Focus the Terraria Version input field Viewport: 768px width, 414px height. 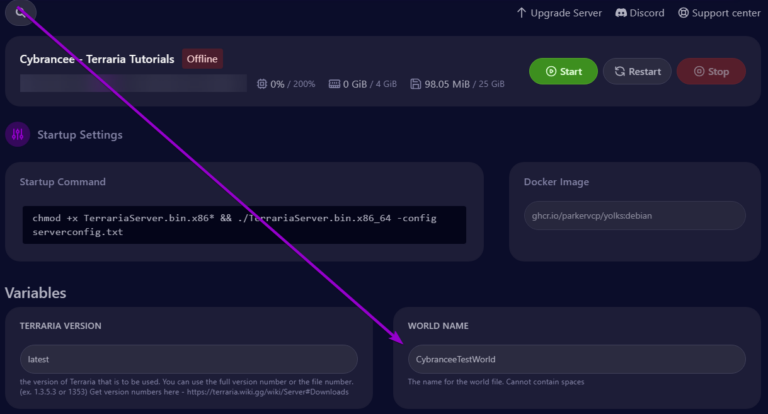[189, 359]
